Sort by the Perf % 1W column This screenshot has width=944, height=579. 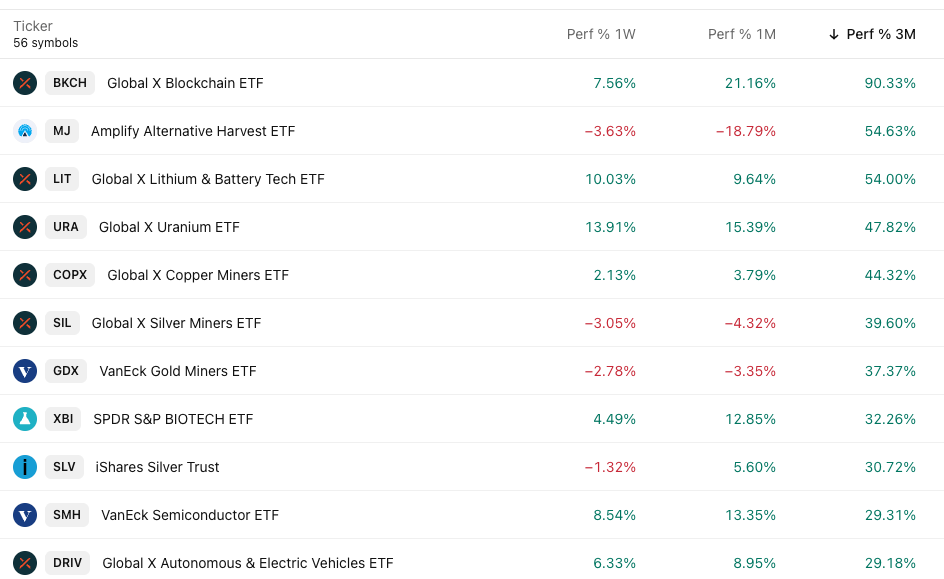pos(601,34)
